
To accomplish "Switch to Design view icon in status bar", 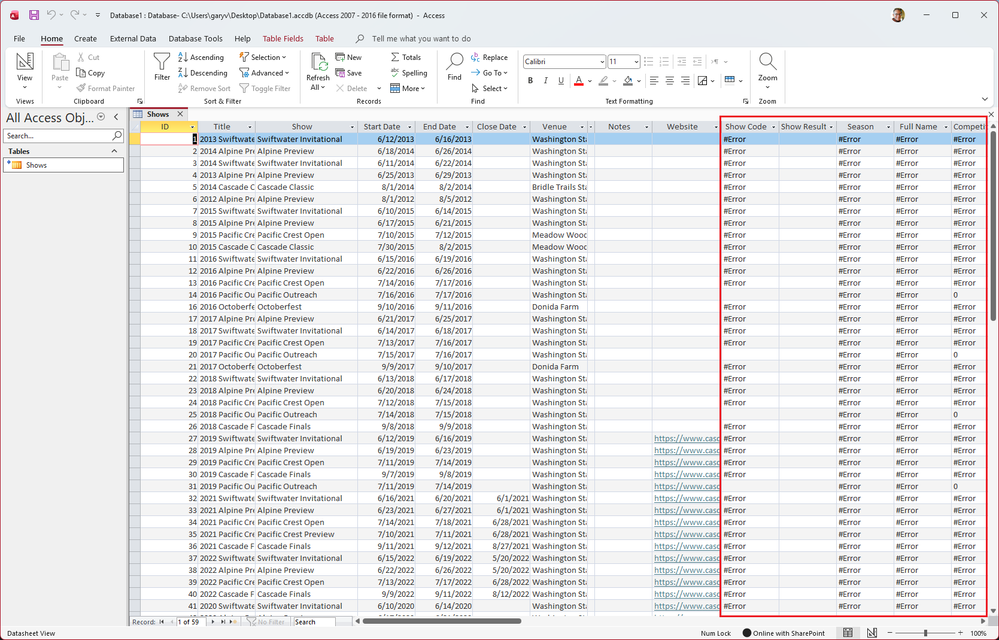I will tap(872, 633).
